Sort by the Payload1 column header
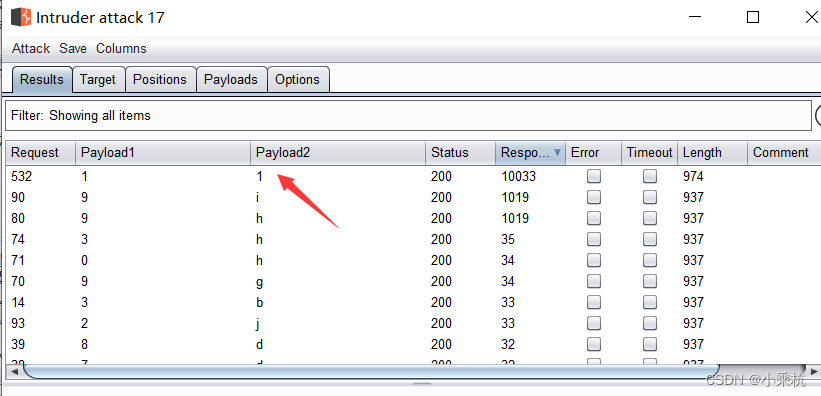821x396 pixels. point(163,153)
